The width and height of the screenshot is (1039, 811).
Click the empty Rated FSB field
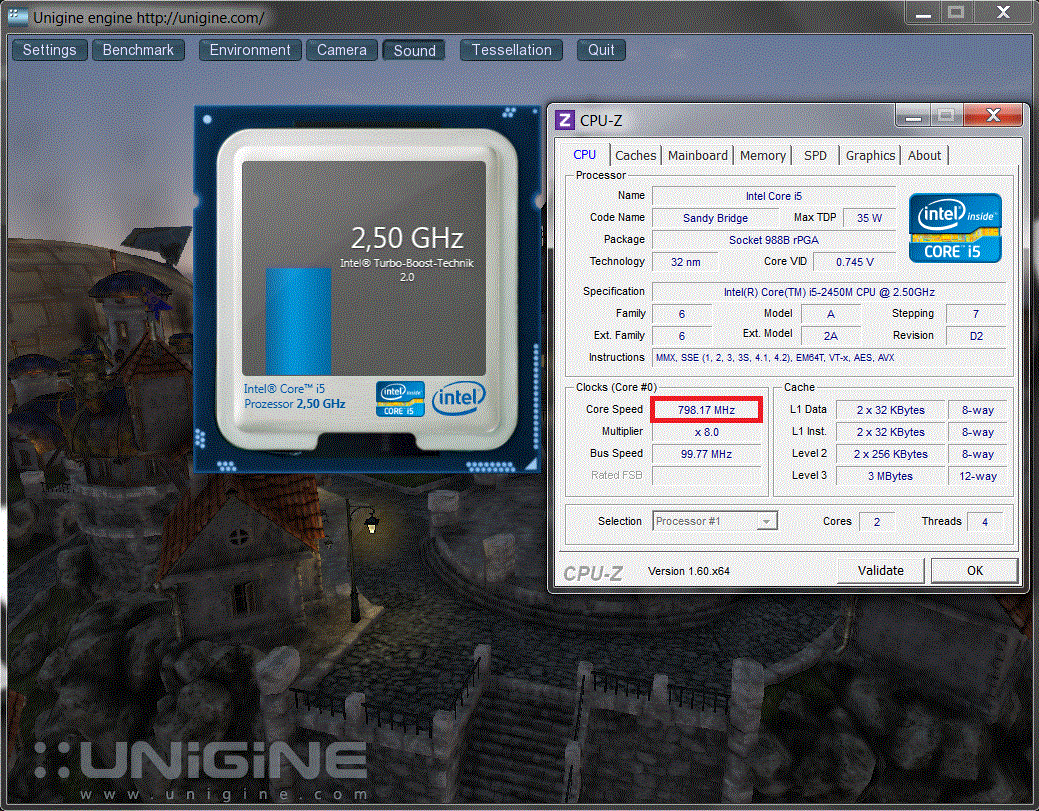[x=706, y=476]
